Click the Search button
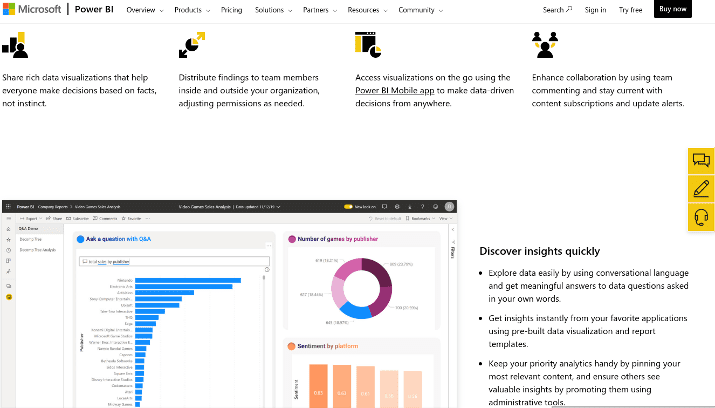715x408 pixels. coord(557,10)
